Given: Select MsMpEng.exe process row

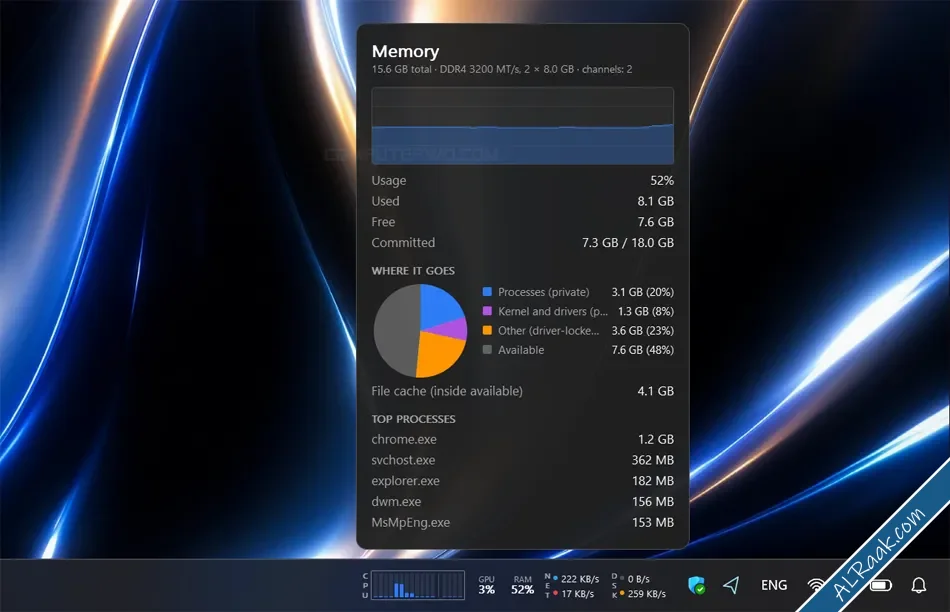Looking at the screenshot, I should tap(522, 522).
